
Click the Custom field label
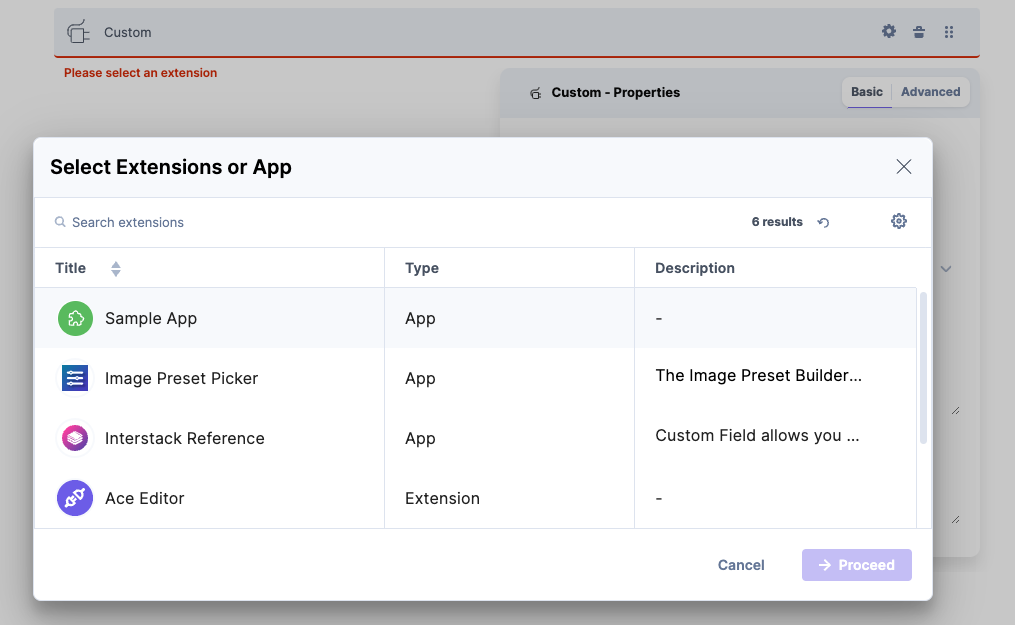coord(128,32)
